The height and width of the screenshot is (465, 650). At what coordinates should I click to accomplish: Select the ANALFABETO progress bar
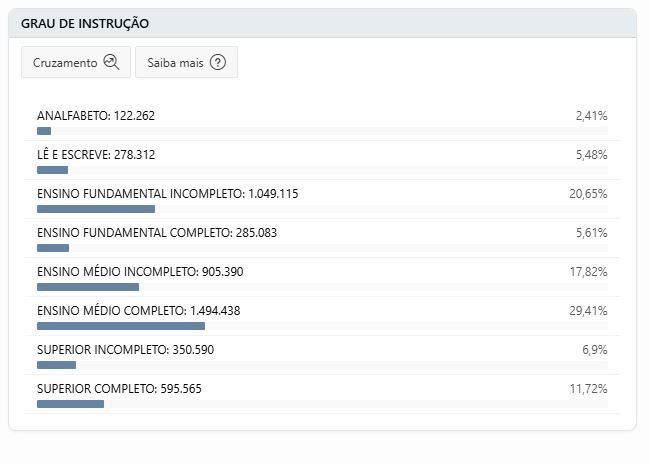[x=323, y=131]
